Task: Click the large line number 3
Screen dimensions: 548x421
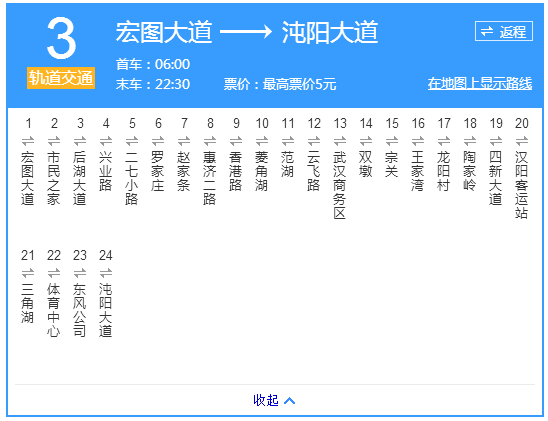Action: click(x=61, y=38)
